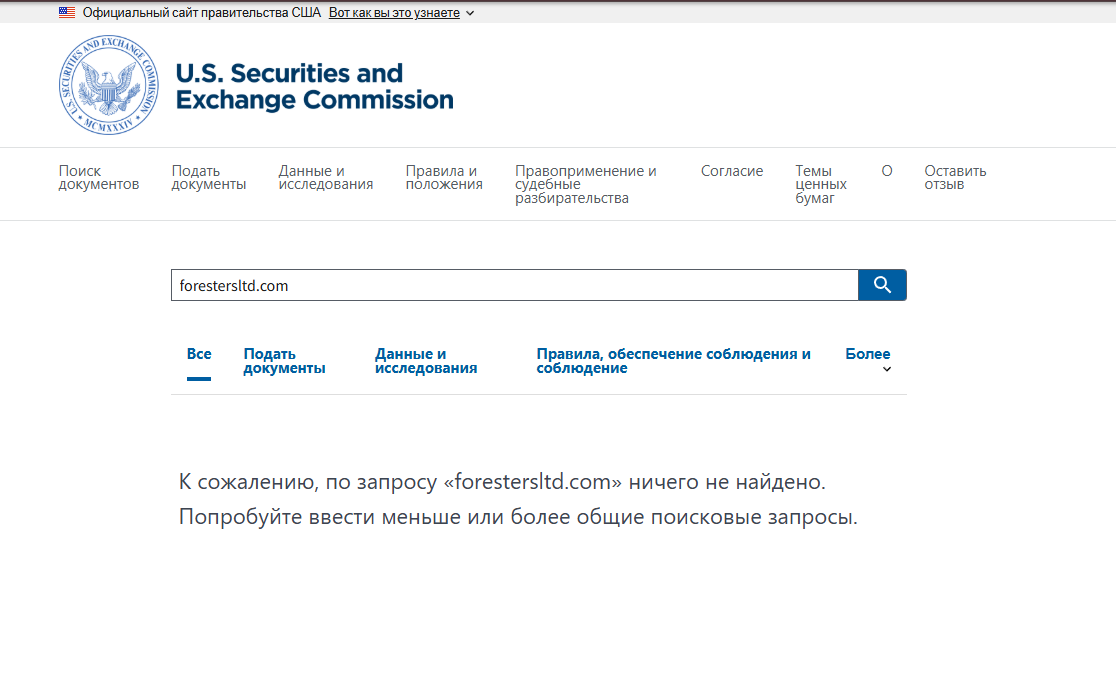1116x688 pixels.
Task: Open «Подать документы» in main navigation
Action: coord(208,178)
